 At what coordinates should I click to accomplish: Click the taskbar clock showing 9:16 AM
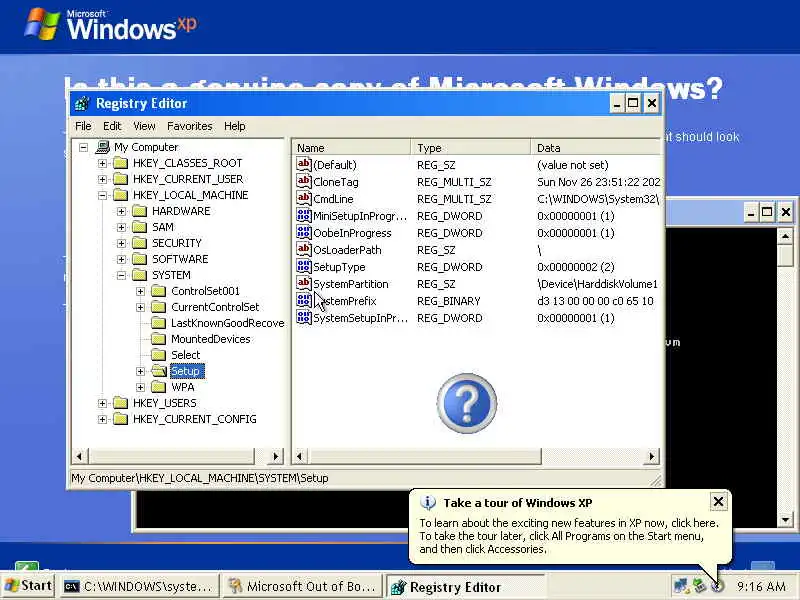coord(761,586)
